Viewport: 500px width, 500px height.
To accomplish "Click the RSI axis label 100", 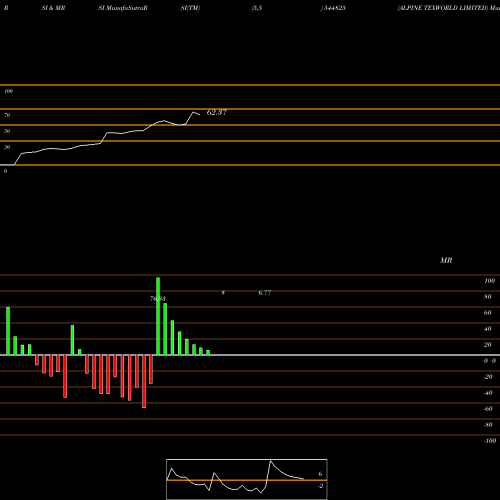I will coord(8,91).
